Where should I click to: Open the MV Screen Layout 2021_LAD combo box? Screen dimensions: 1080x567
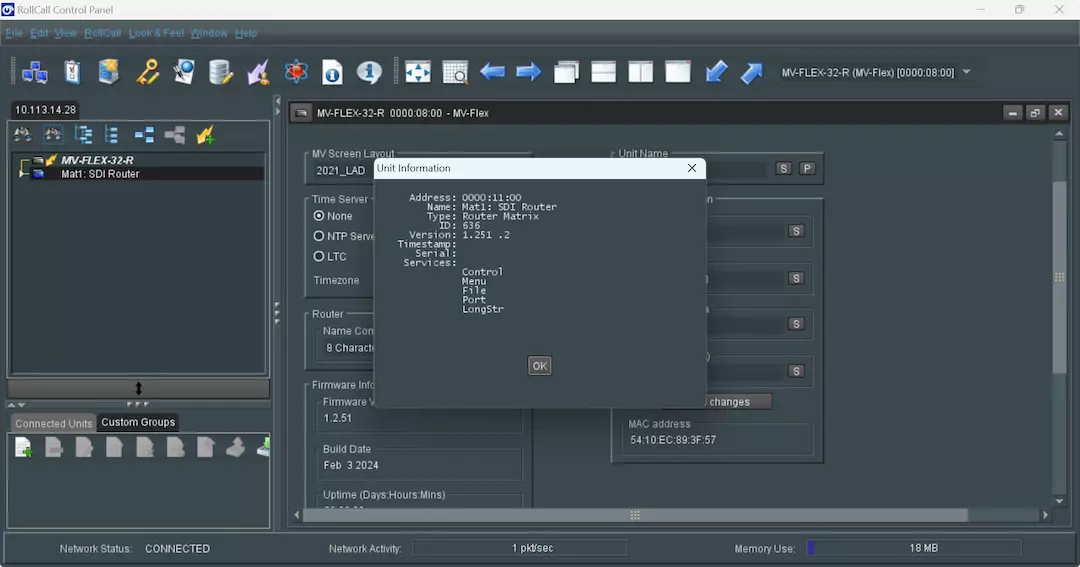(341, 170)
